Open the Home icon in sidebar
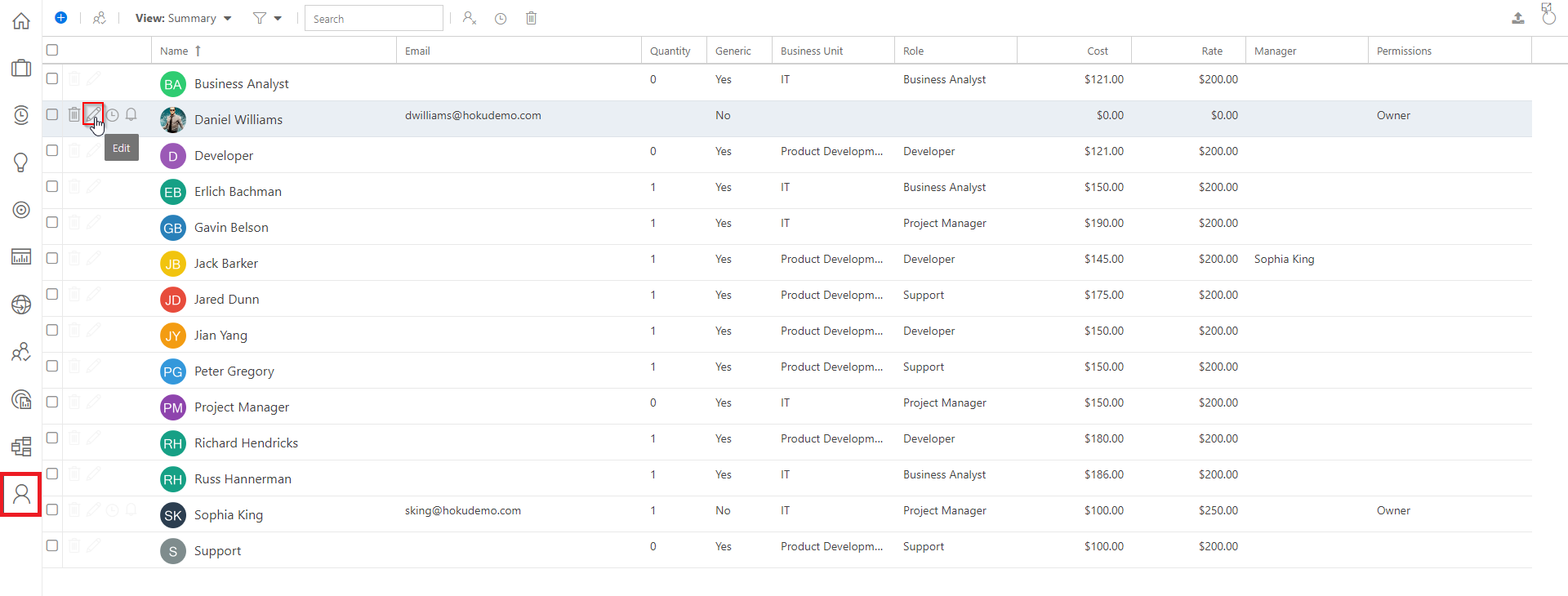Viewport: 1568px width, 596px height. point(21,21)
